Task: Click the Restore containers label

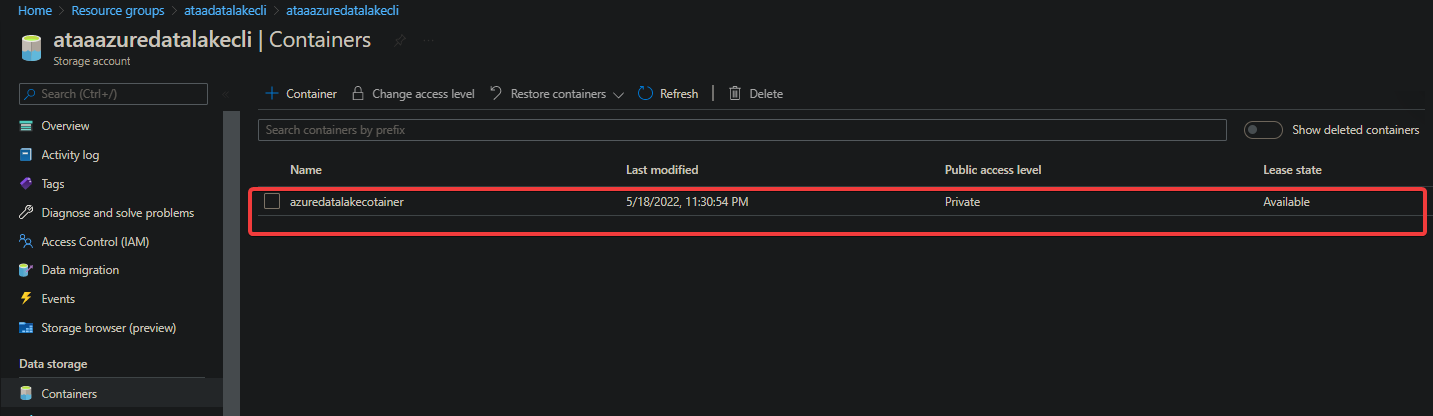Action: click(558, 94)
